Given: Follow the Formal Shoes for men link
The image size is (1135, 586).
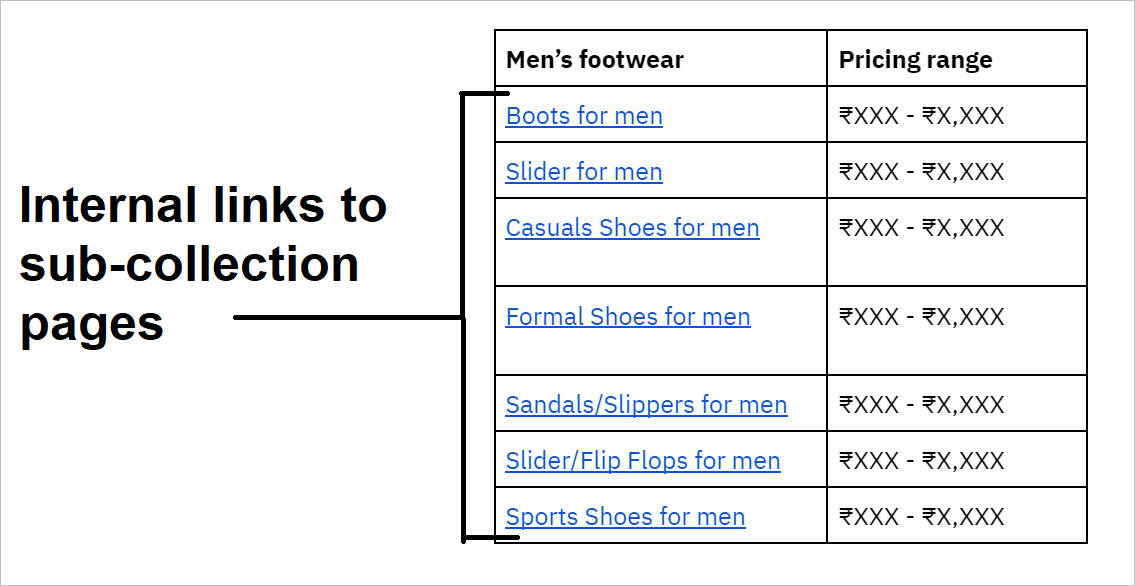Looking at the screenshot, I should (628, 317).
